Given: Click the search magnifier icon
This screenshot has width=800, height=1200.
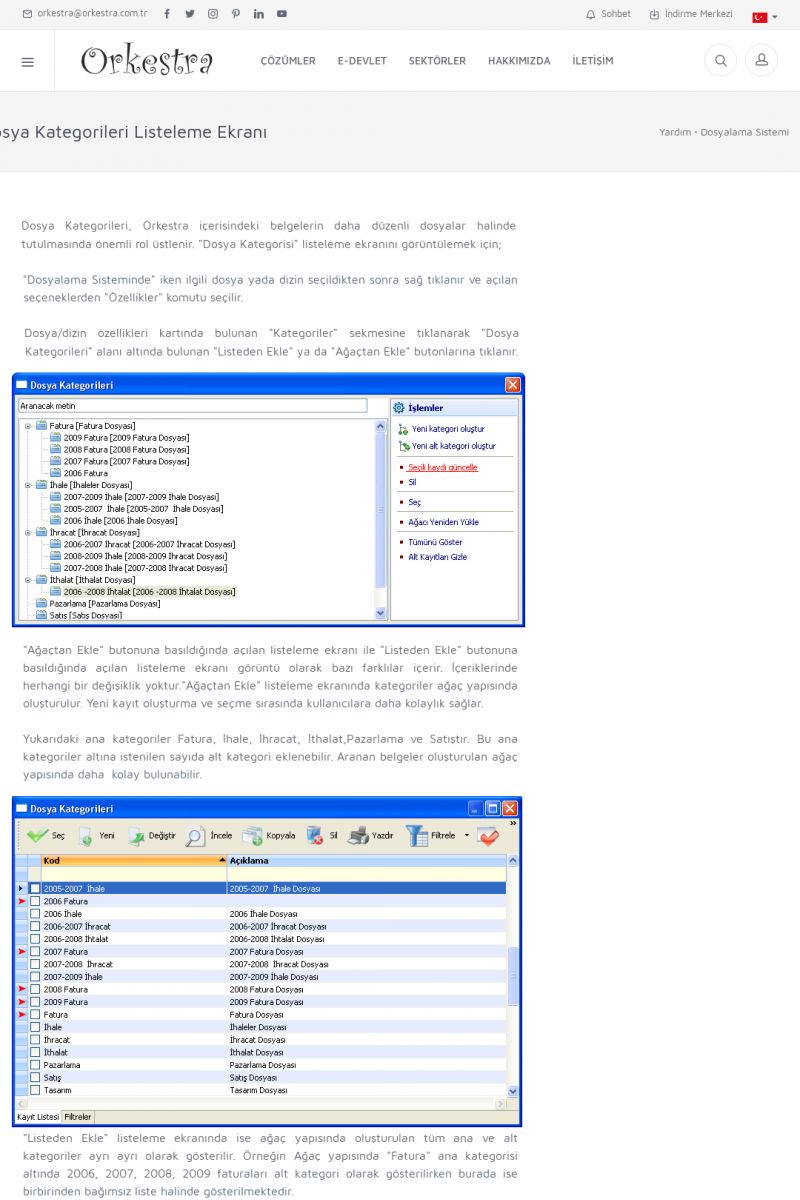Looking at the screenshot, I should (x=720, y=61).
